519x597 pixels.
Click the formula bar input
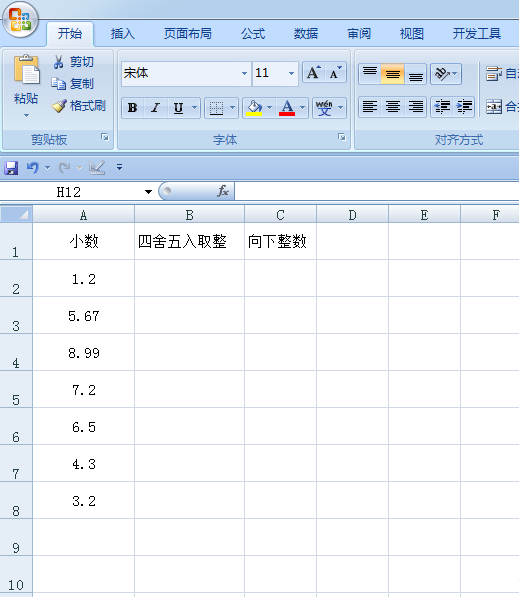tap(376, 191)
